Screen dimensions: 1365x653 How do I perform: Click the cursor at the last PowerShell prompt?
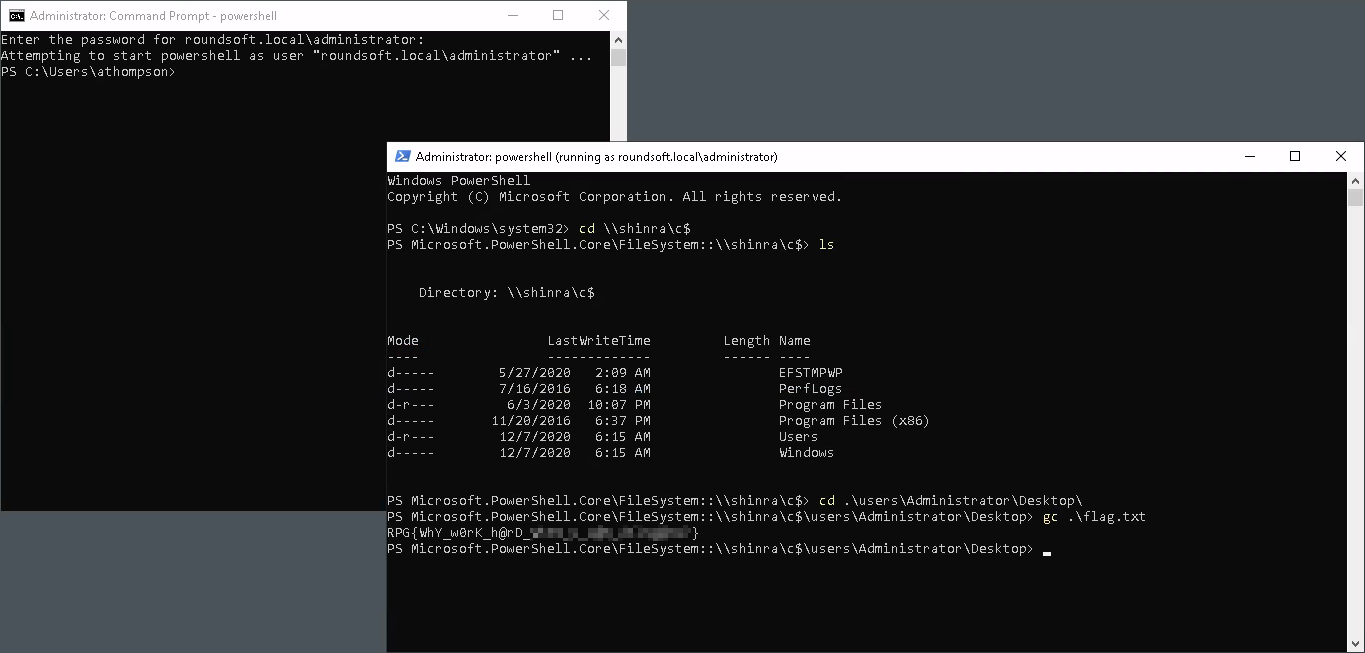click(1047, 549)
